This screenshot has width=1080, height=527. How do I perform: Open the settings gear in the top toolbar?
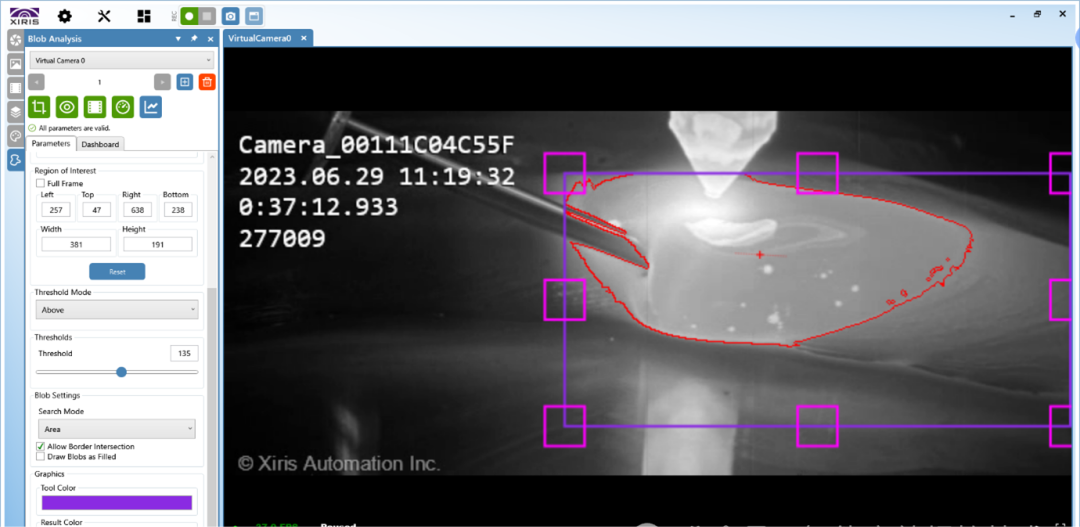tap(65, 16)
